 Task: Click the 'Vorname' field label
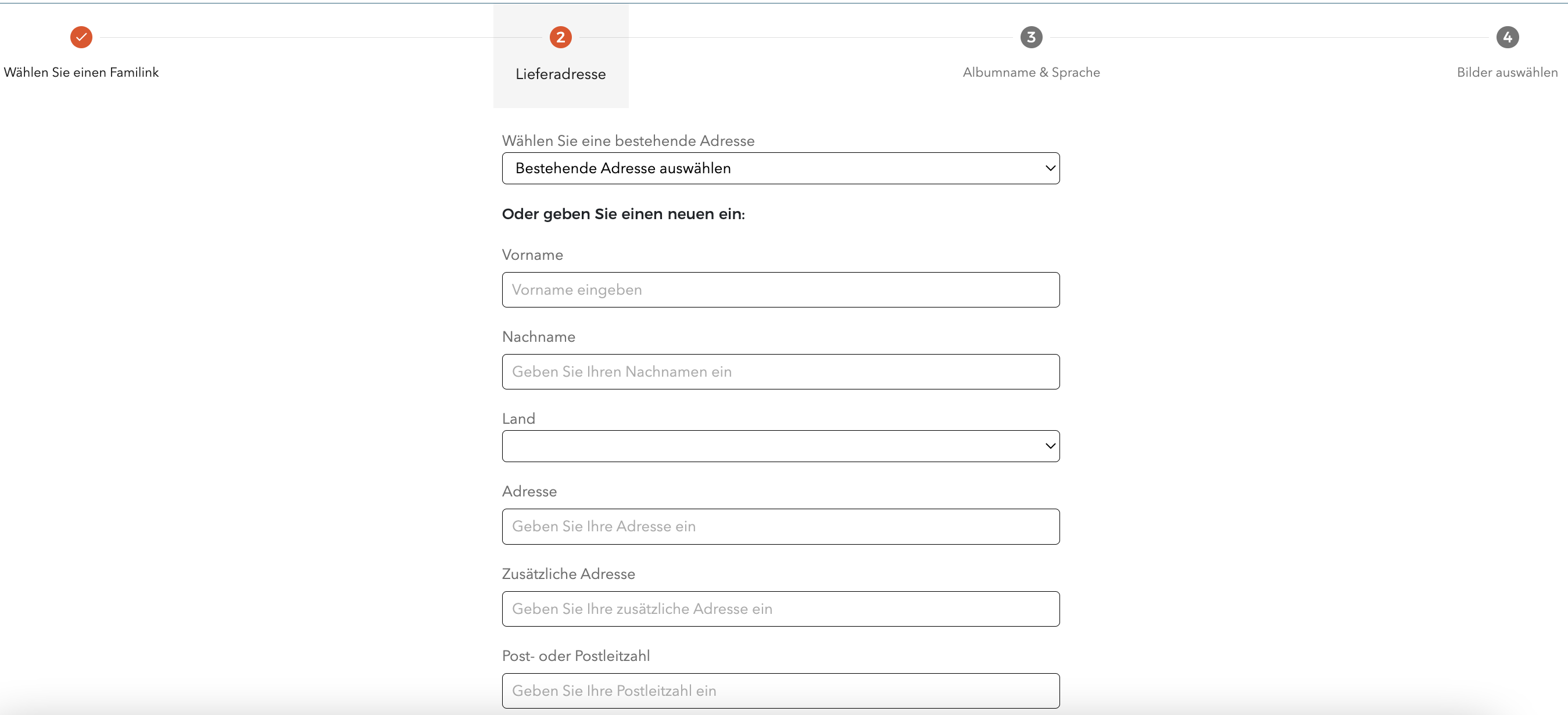pos(532,255)
